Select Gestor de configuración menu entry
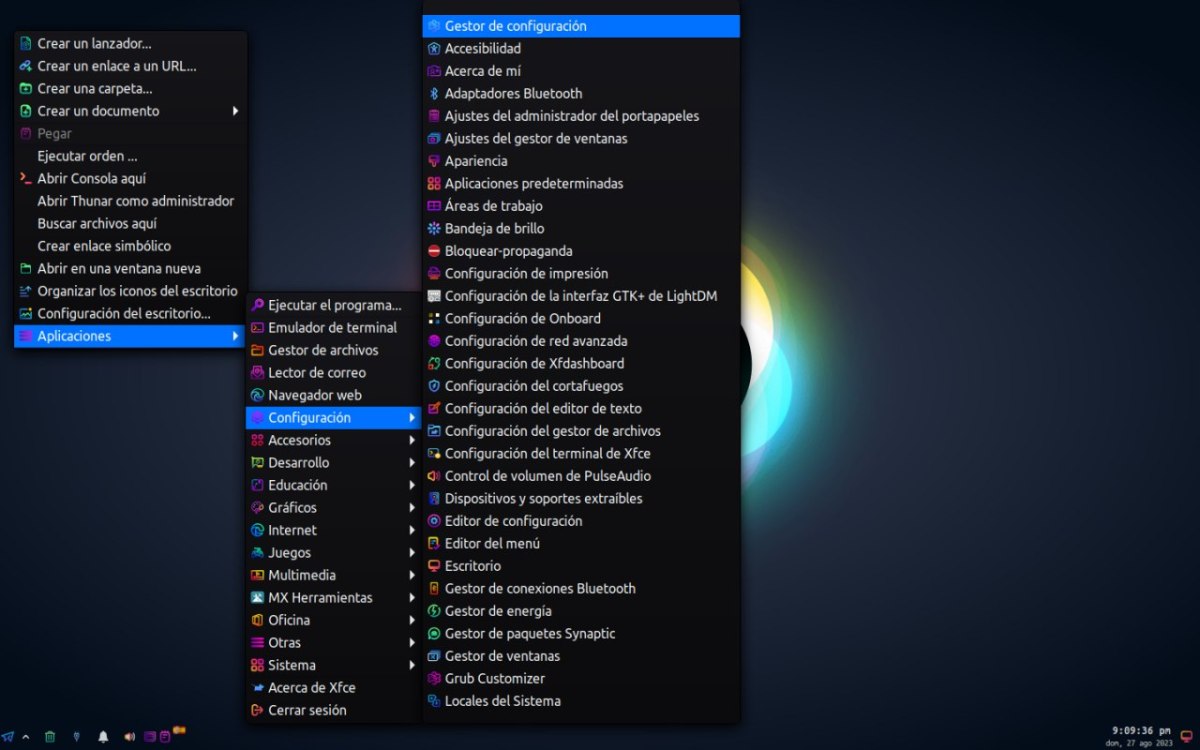The height and width of the screenshot is (750, 1200). pyautogui.click(x=515, y=26)
